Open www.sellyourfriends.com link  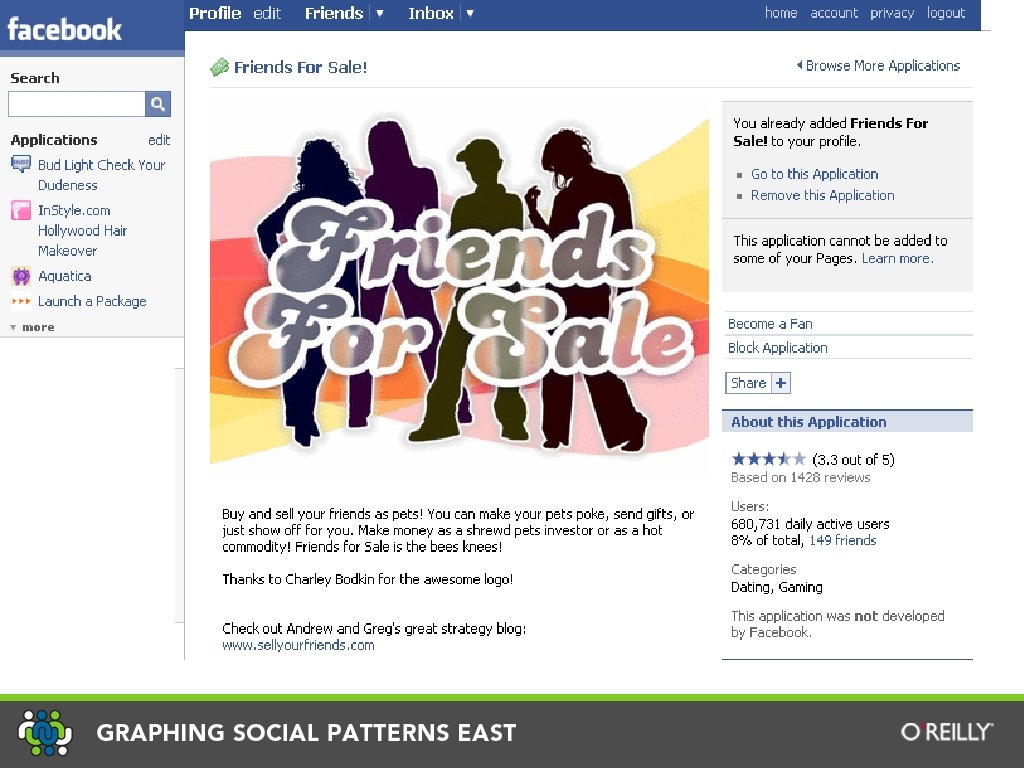click(298, 645)
